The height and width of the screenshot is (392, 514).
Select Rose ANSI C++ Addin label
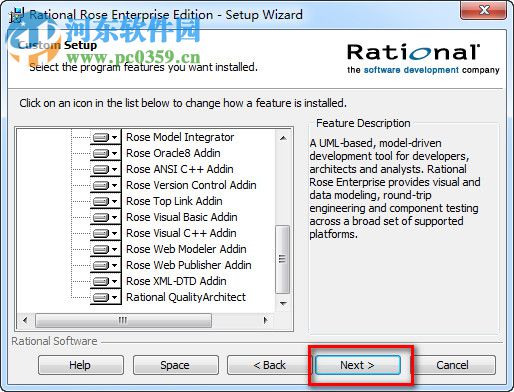(x=180, y=169)
